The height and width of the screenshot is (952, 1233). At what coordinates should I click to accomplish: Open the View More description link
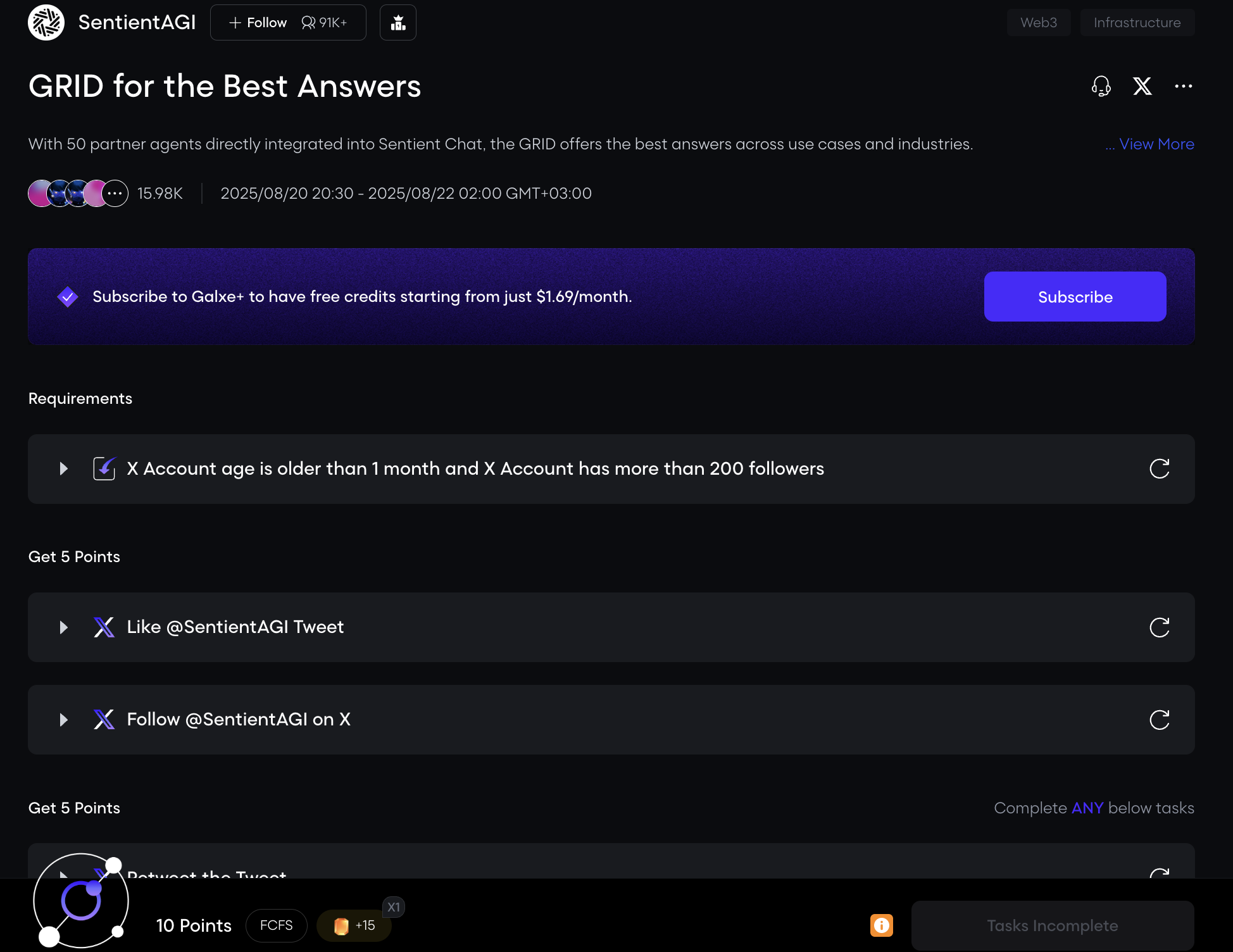1156,144
